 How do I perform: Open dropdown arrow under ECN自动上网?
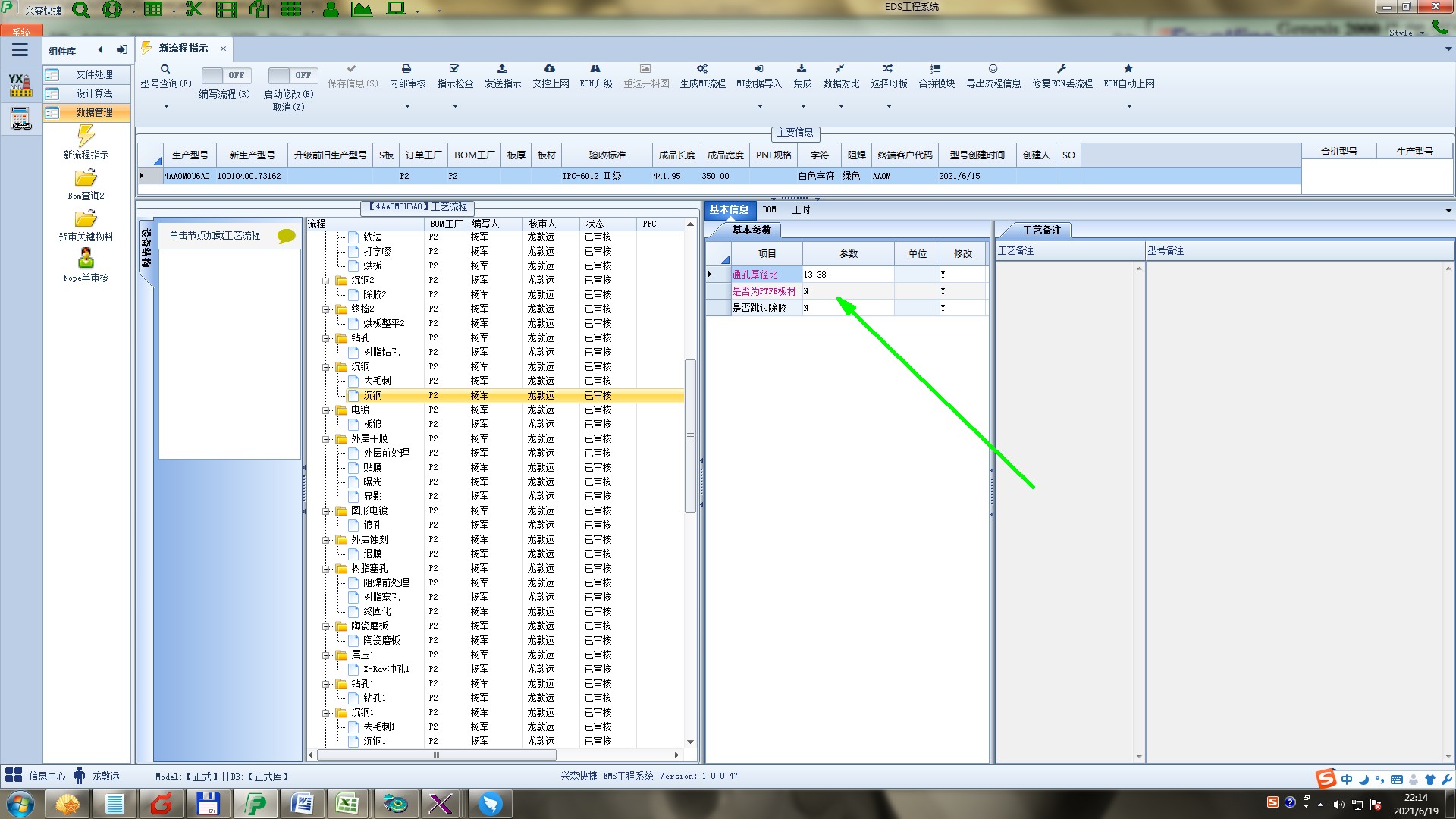(x=1128, y=107)
